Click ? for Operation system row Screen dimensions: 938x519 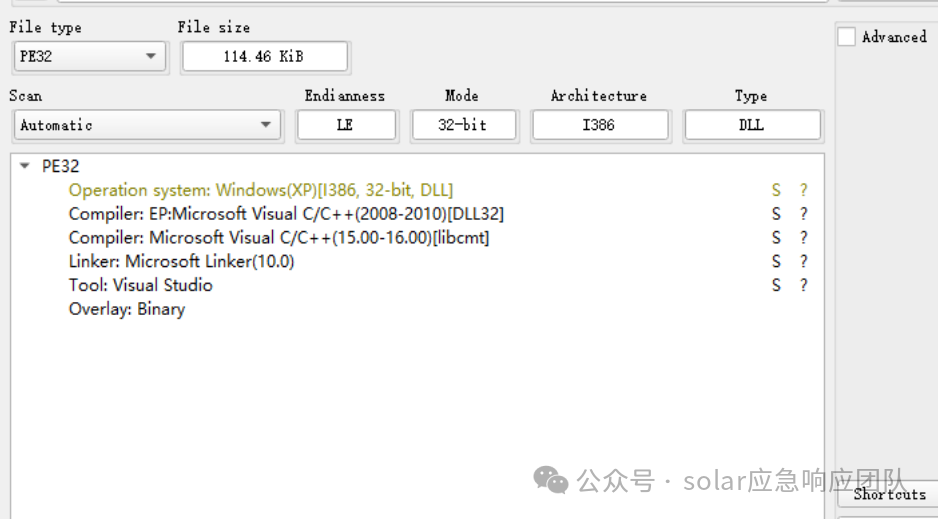(803, 190)
